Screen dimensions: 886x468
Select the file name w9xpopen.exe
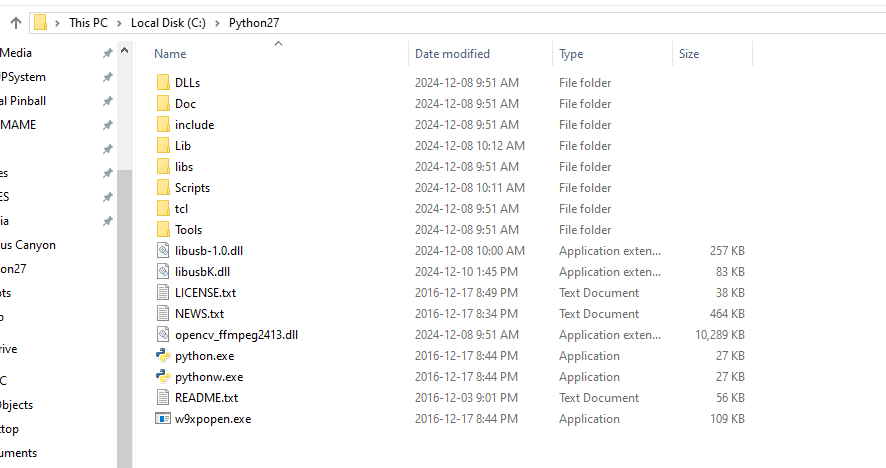tap(213, 419)
